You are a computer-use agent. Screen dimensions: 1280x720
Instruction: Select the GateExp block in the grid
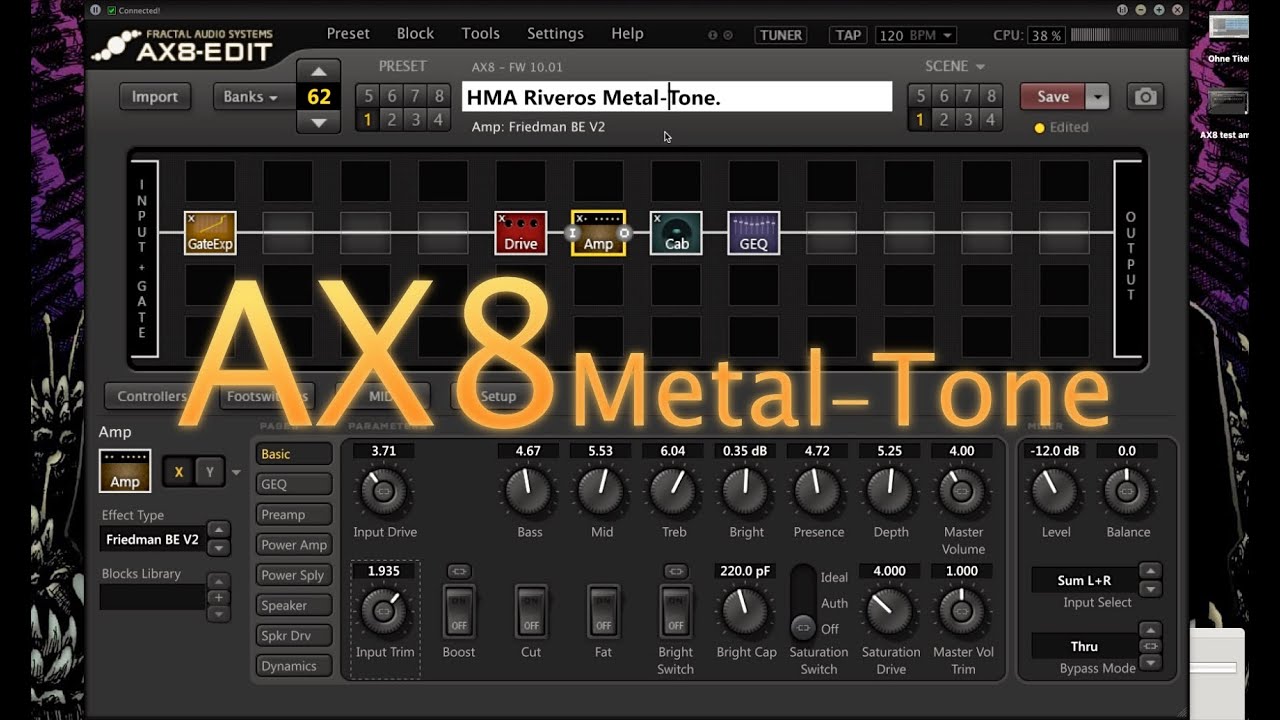(210, 232)
